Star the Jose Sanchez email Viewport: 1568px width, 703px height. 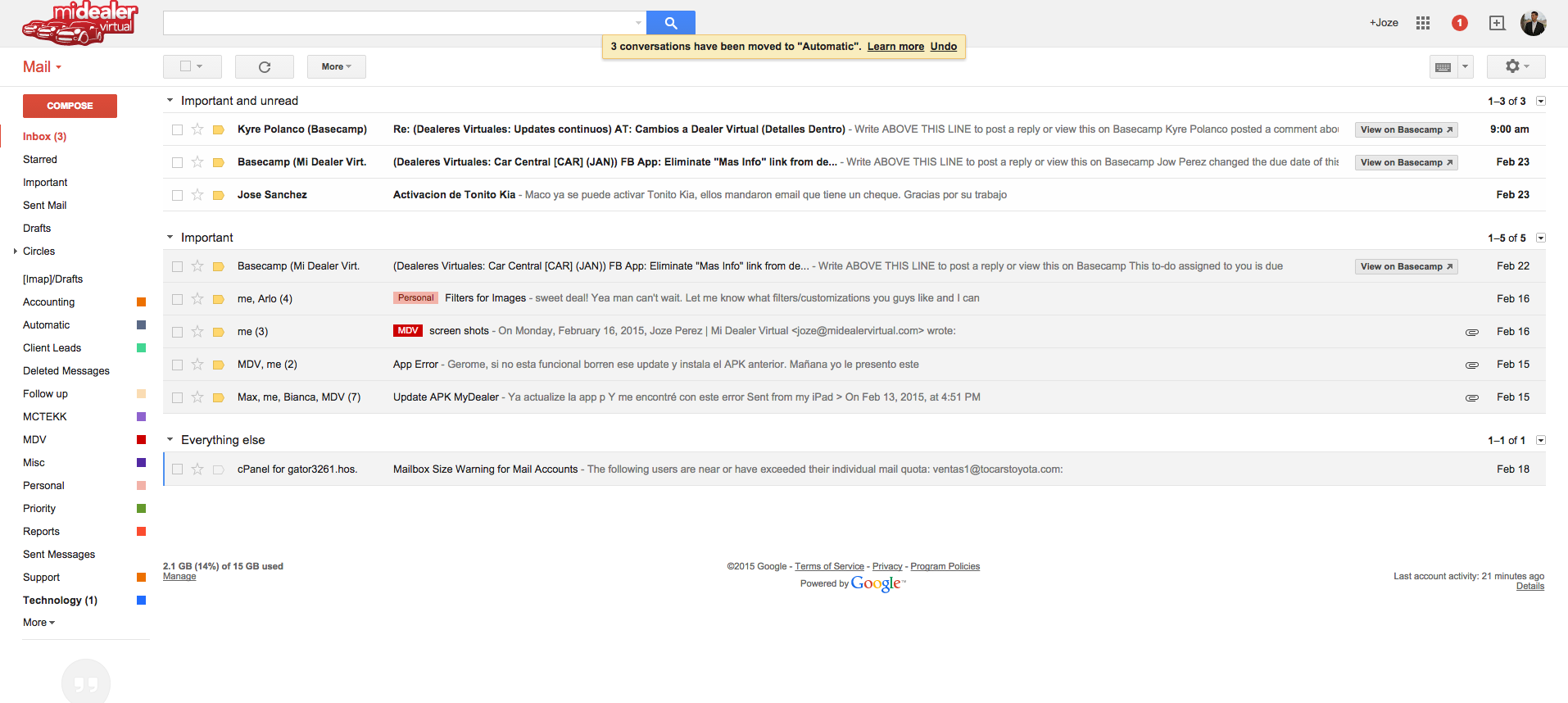point(197,195)
